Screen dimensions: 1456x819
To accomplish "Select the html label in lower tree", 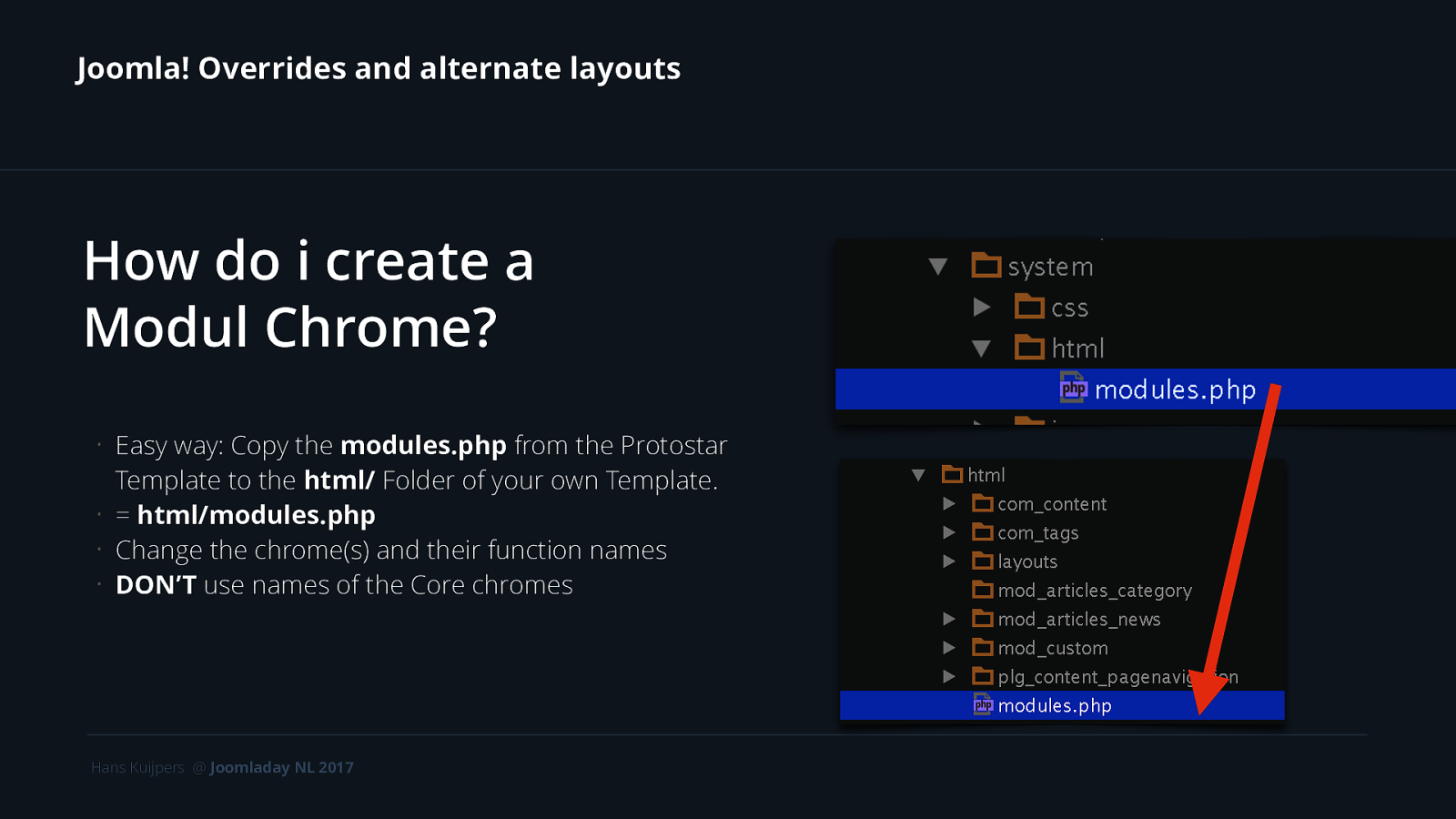I will (986, 475).
